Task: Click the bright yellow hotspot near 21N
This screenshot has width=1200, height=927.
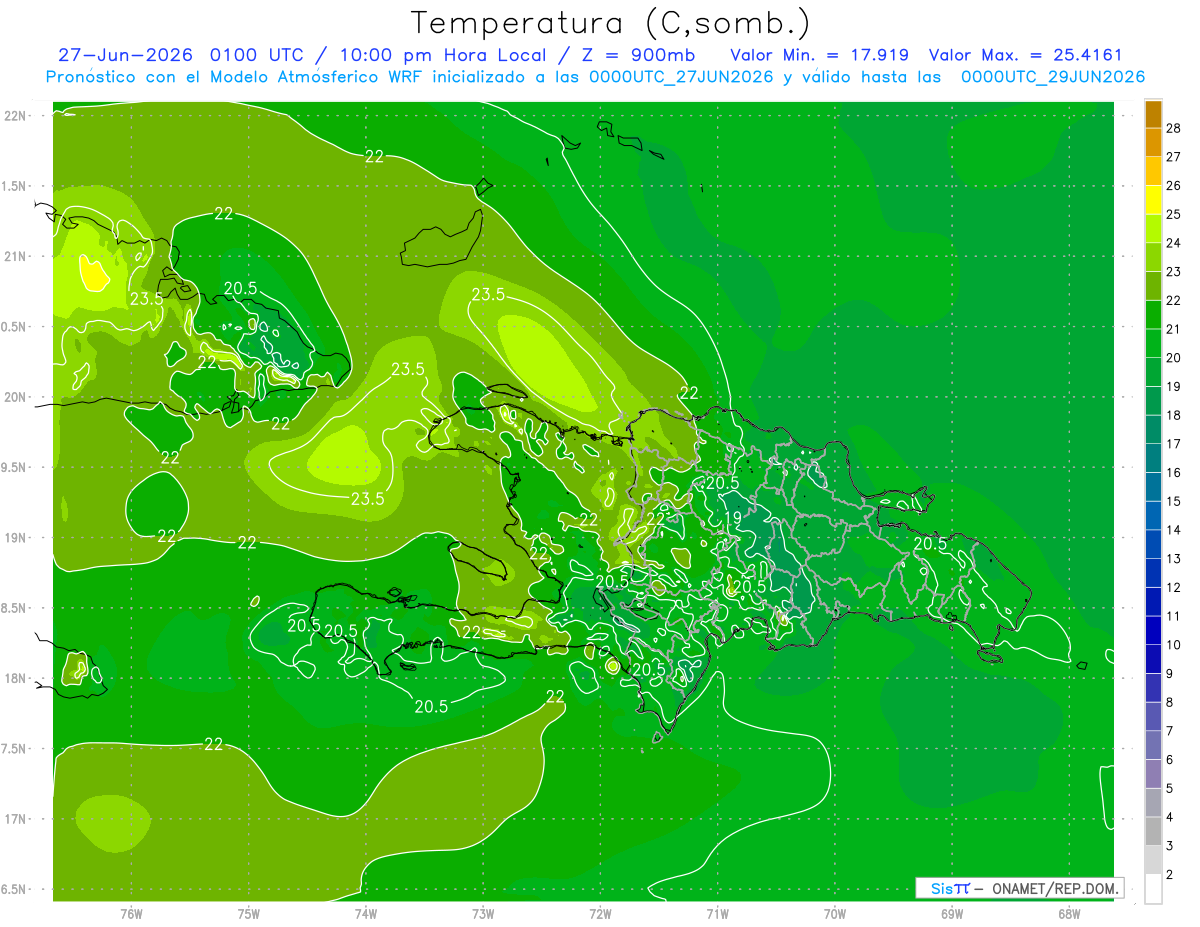Action: (93, 273)
